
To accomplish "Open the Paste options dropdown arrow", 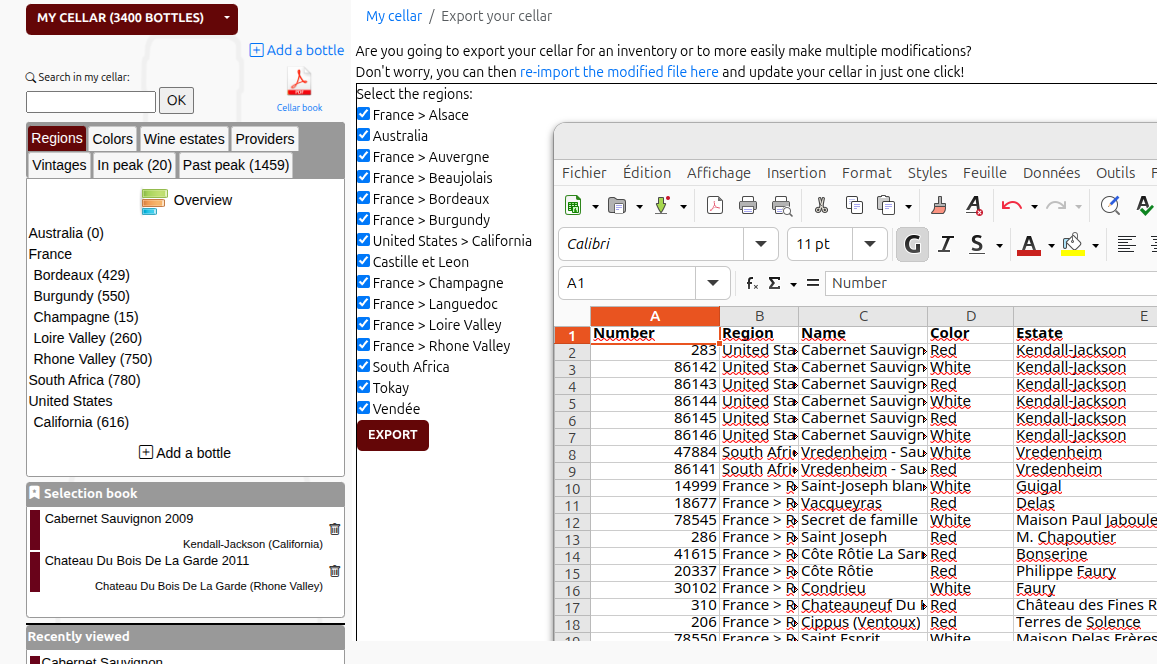I will pyautogui.click(x=908, y=205).
